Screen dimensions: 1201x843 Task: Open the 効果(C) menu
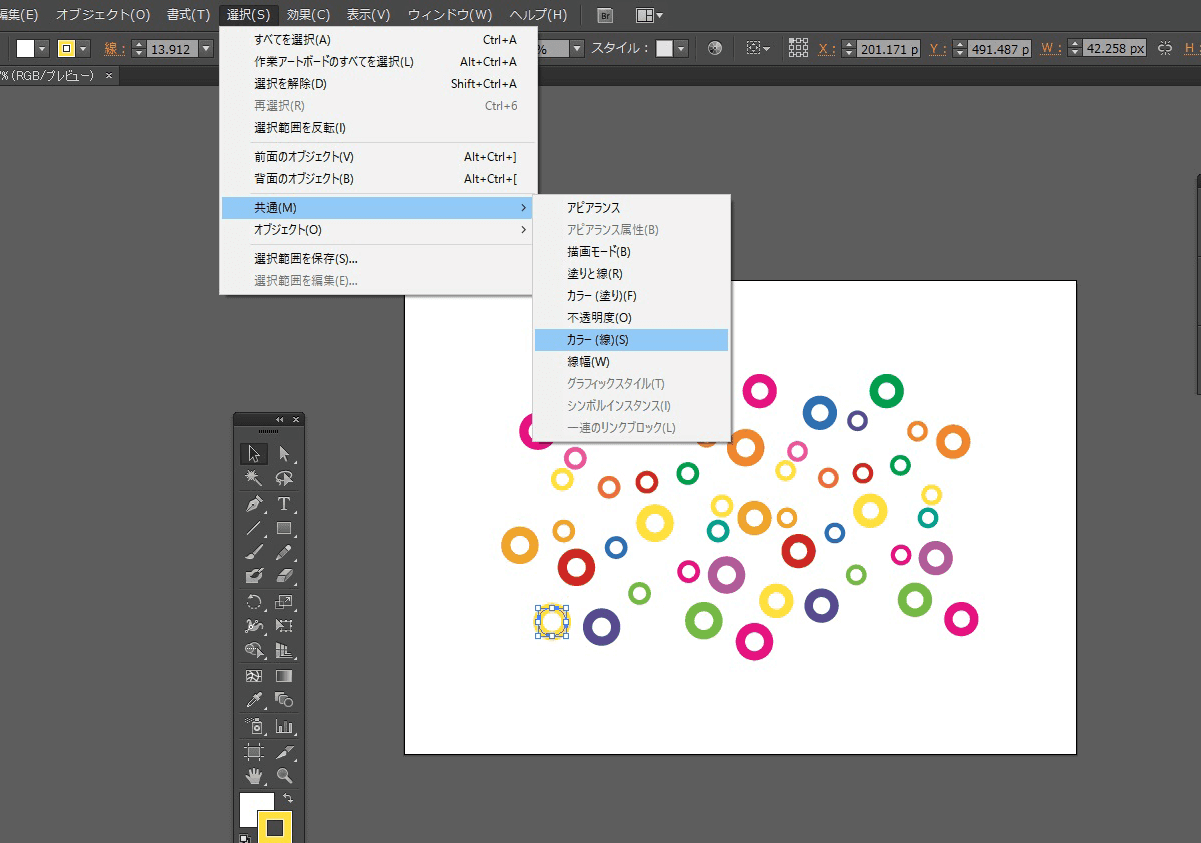pyautogui.click(x=308, y=15)
